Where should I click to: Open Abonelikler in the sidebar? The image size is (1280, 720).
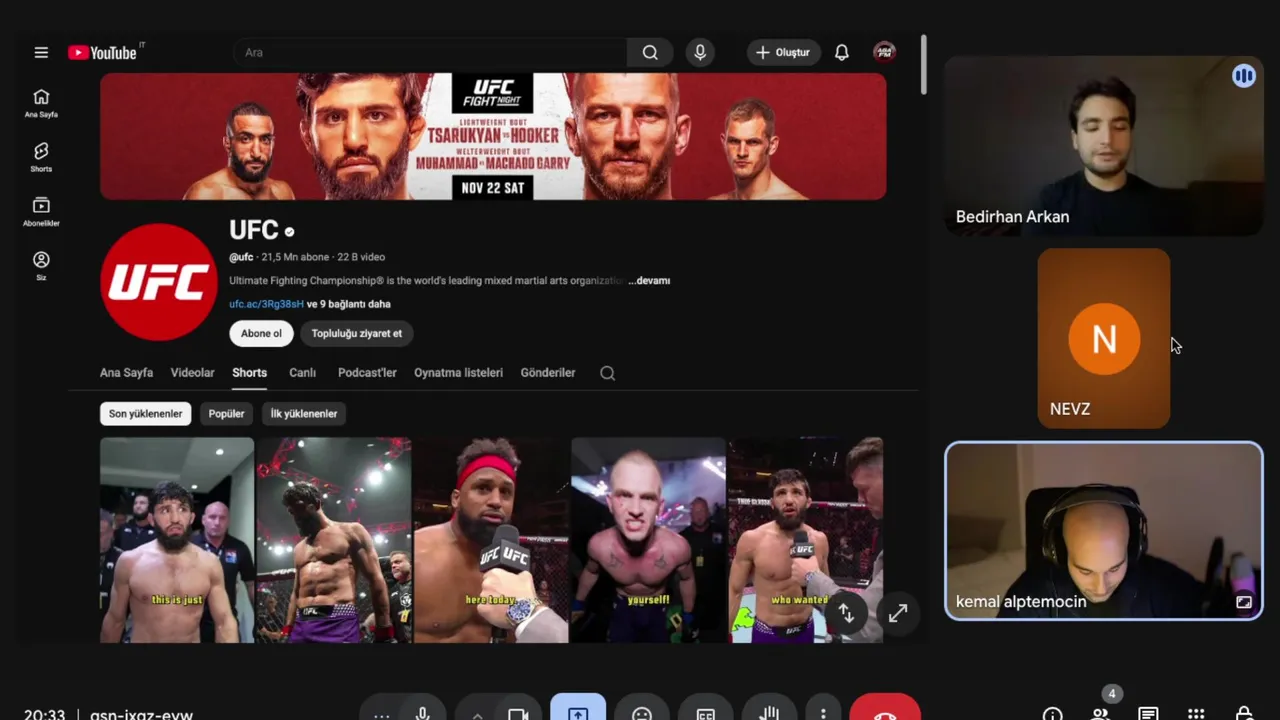41,211
